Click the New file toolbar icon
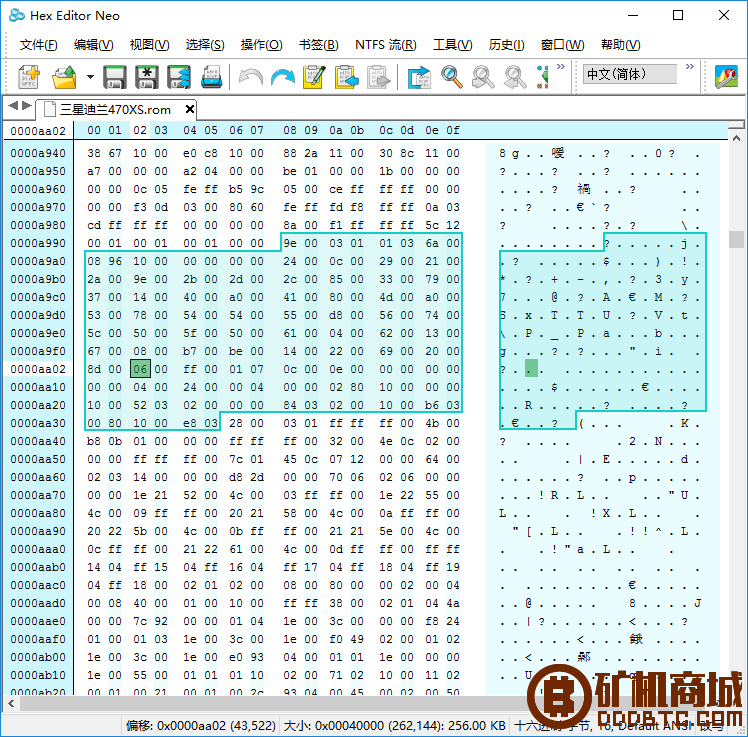The height and width of the screenshot is (737, 748). tap(29, 77)
